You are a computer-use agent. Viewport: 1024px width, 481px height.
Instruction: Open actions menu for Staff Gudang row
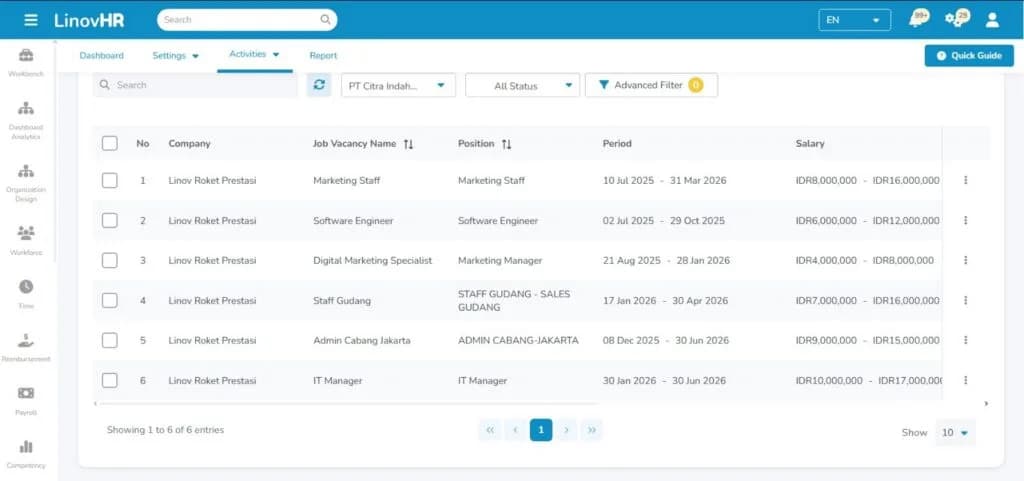click(965, 300)
